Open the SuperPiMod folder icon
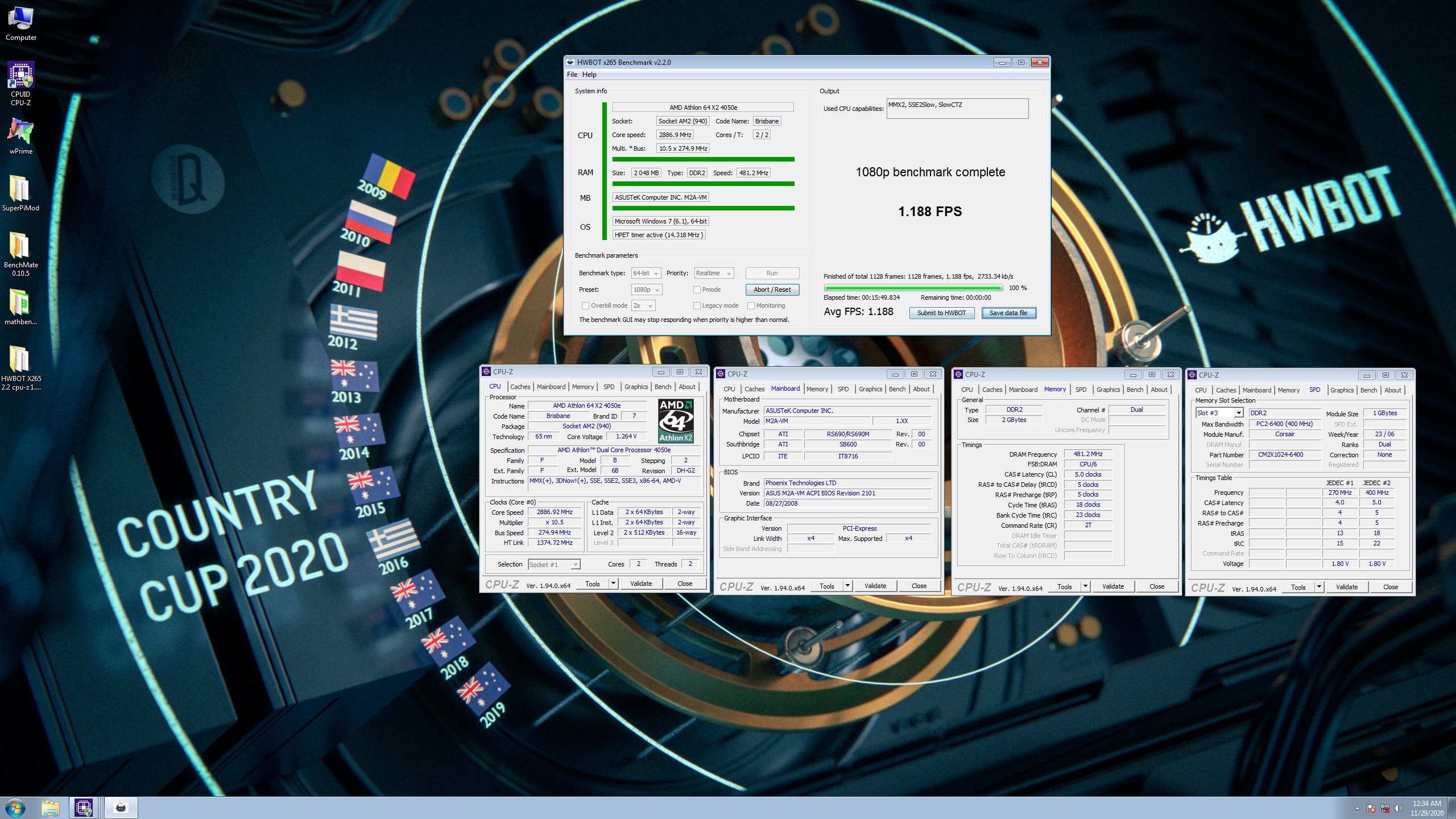 tap(21, 193)
